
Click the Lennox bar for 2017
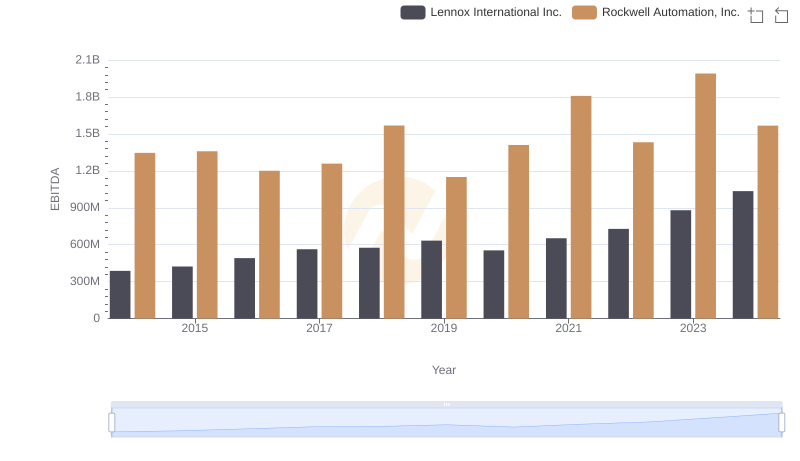click(x=307, y=284)
